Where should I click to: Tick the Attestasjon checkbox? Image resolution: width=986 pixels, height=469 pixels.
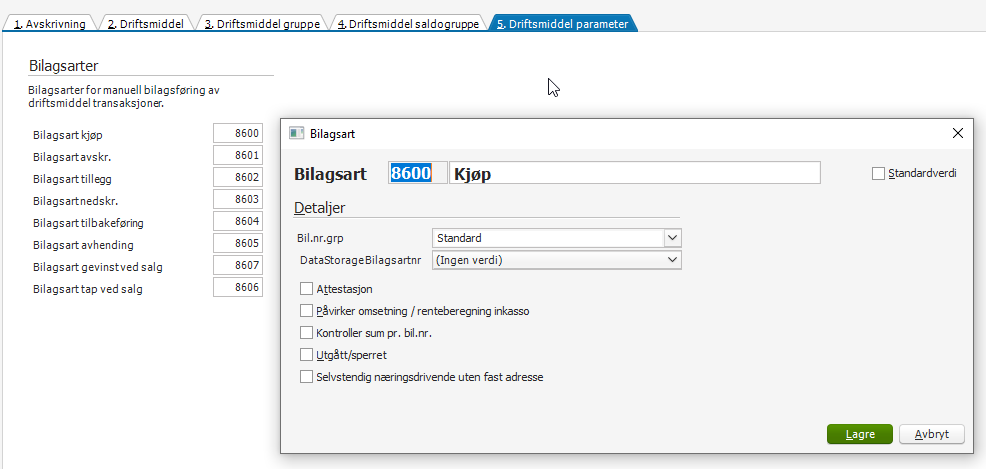[x=307, y=288]
